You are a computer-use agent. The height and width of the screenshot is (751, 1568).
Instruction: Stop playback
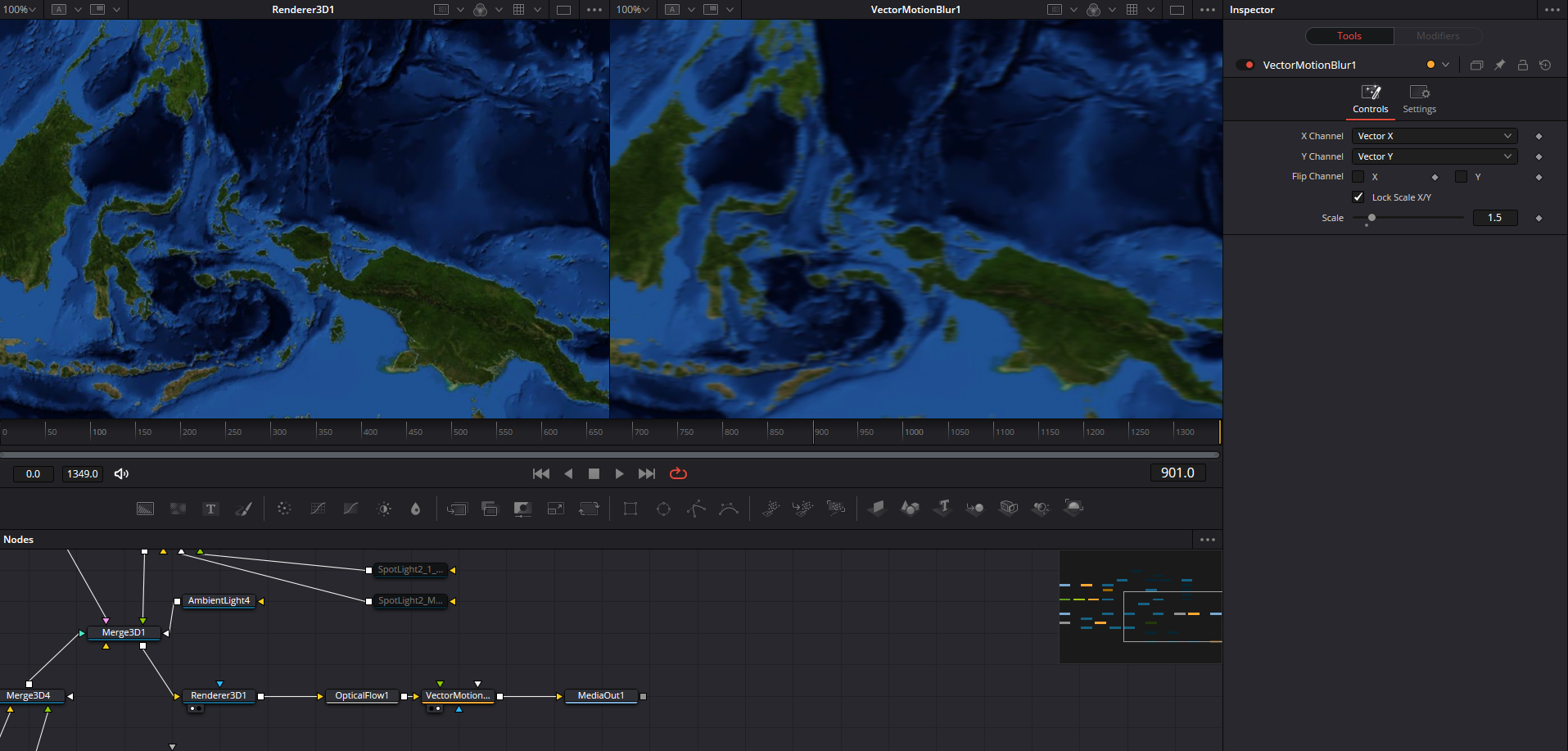point(594,473)
